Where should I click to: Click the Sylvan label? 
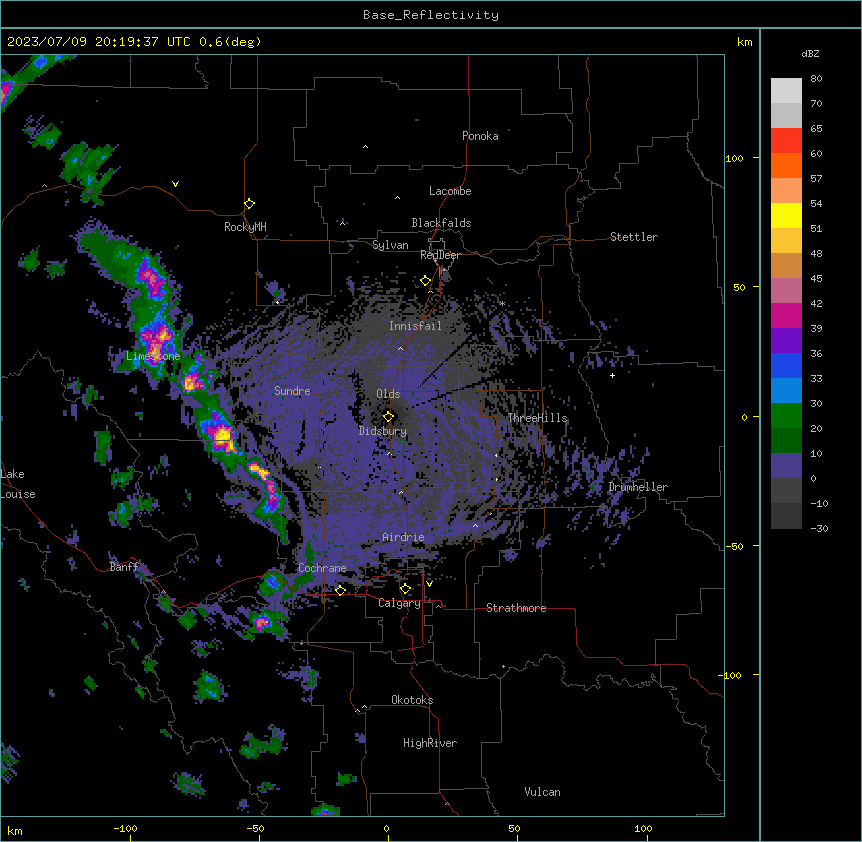coord(390,245)
